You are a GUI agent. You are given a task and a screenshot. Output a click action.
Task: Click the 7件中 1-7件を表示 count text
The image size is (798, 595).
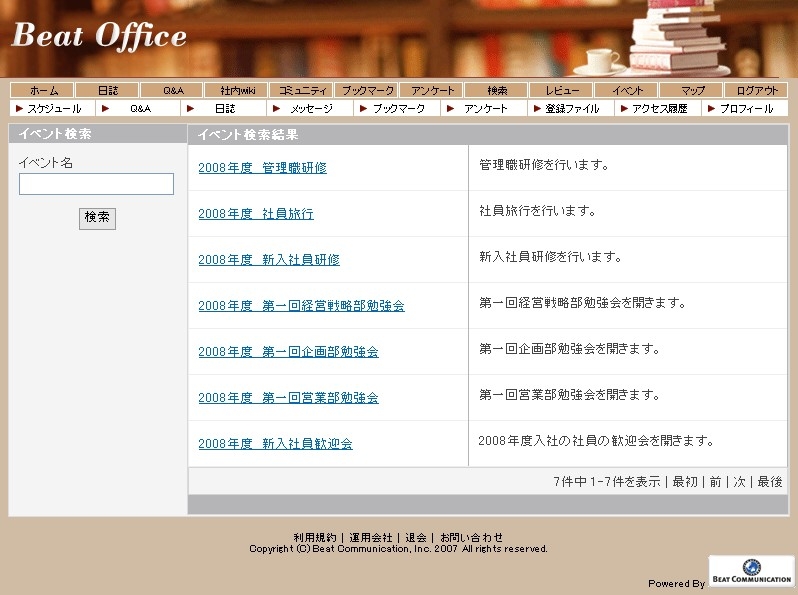pos(607,481)
